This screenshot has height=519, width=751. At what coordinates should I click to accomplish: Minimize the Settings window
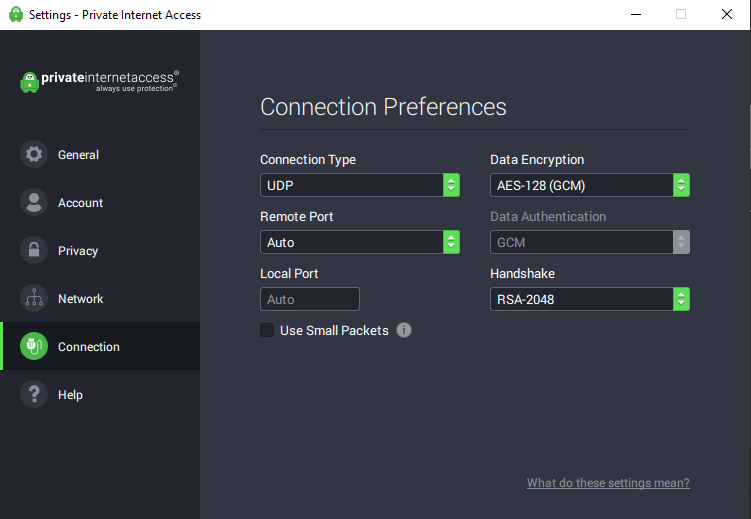tap(636, 14)
